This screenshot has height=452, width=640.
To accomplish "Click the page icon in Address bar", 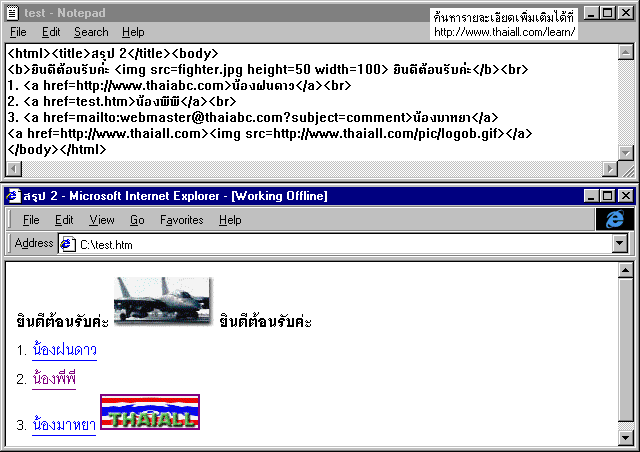I will (x=68, y=244).
